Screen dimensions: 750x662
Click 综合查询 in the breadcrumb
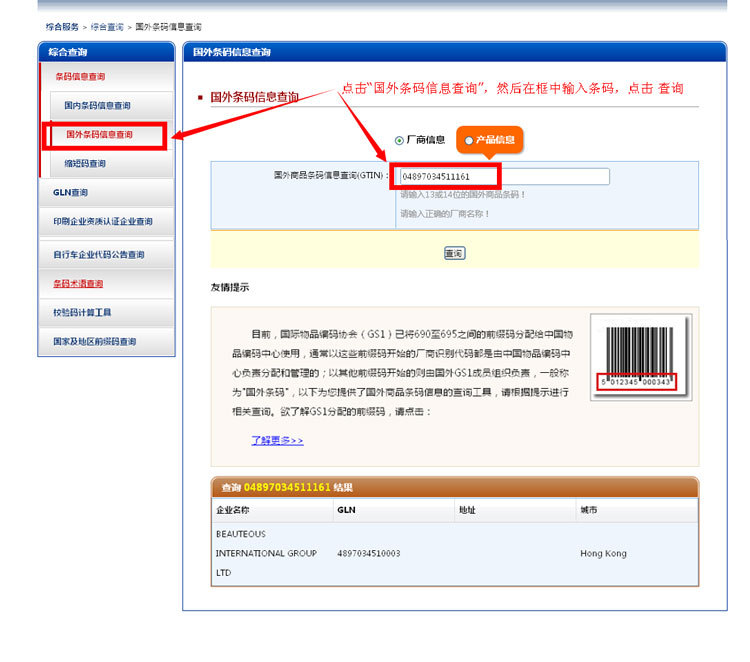[x=108, y=26]
